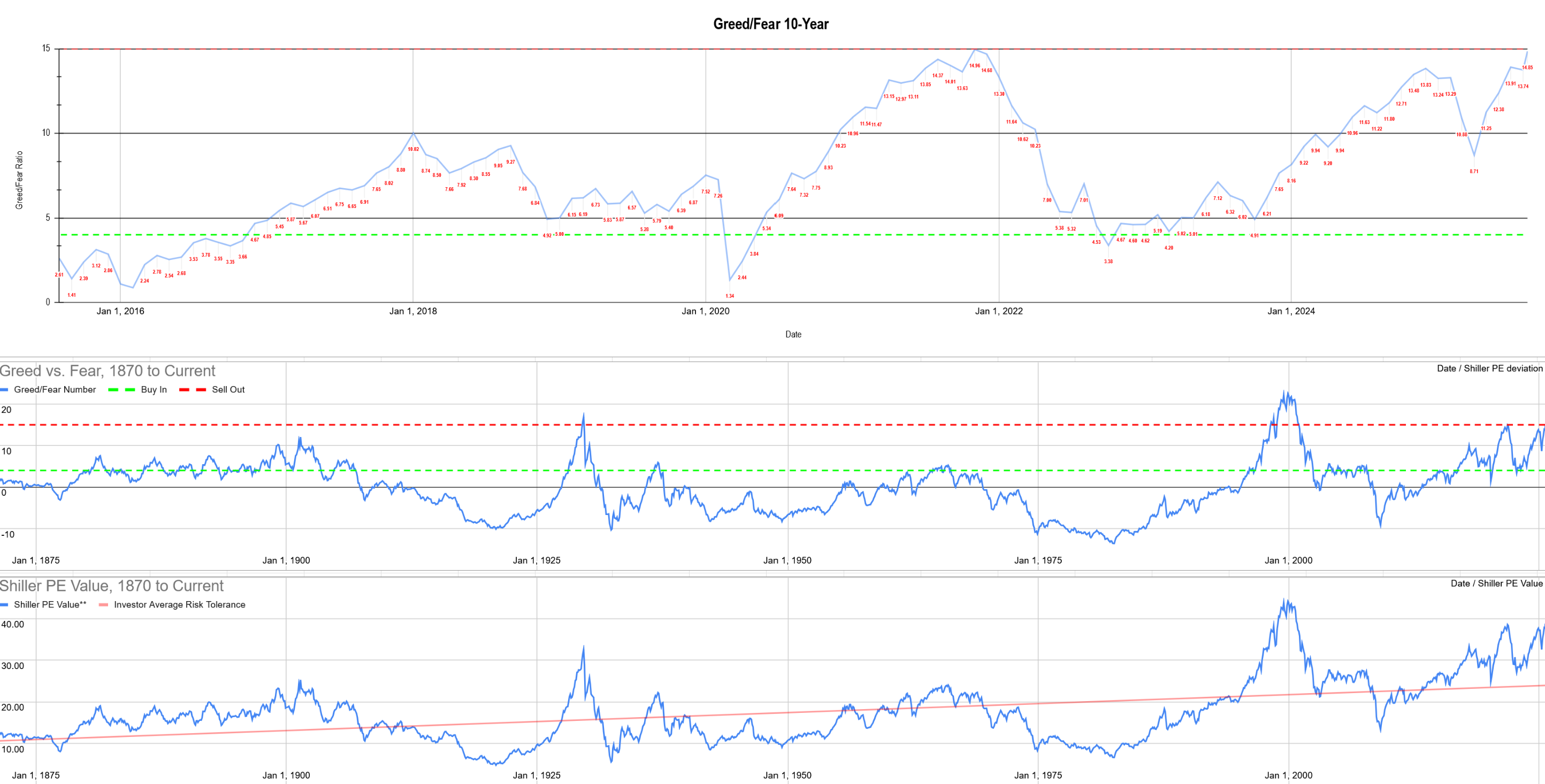This screenshot has height=784, width=1545.
Task: Click 'Jan 1, 2024' x-axis date label
Action: coord(1291,311)
